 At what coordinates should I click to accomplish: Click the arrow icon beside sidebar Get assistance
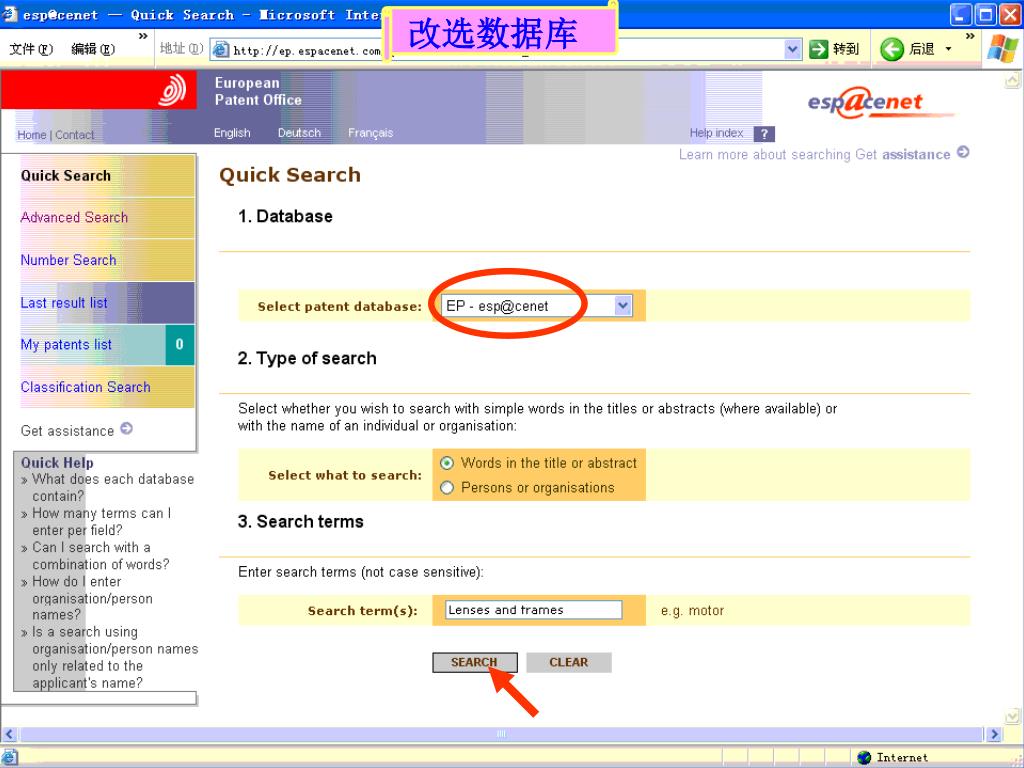click(127, 428)
